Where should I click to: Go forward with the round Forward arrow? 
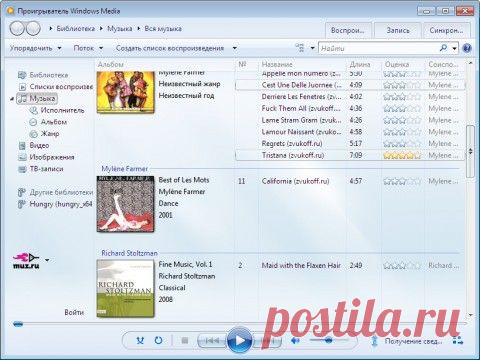pos(33,29)
